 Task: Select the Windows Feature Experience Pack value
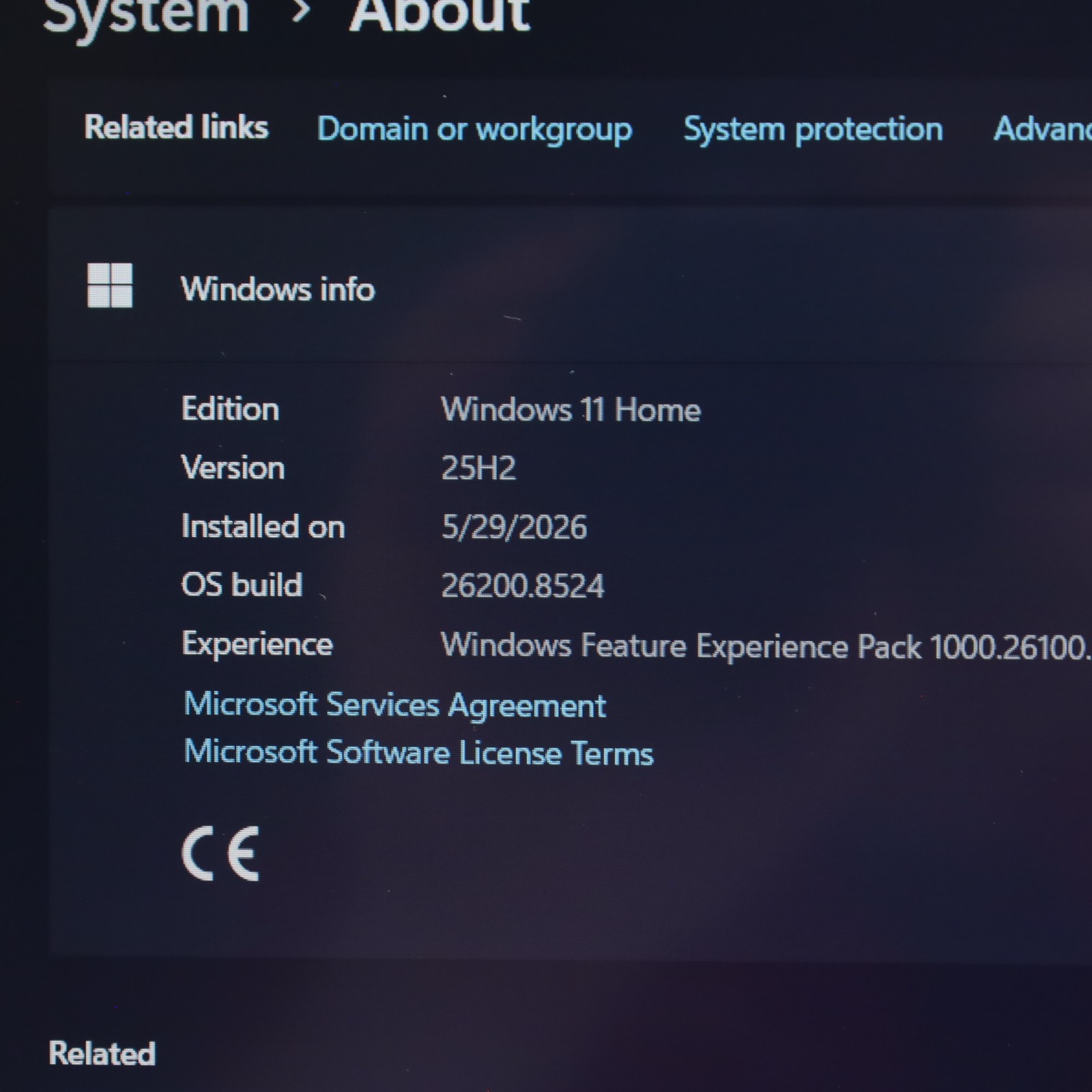(766, 646)
